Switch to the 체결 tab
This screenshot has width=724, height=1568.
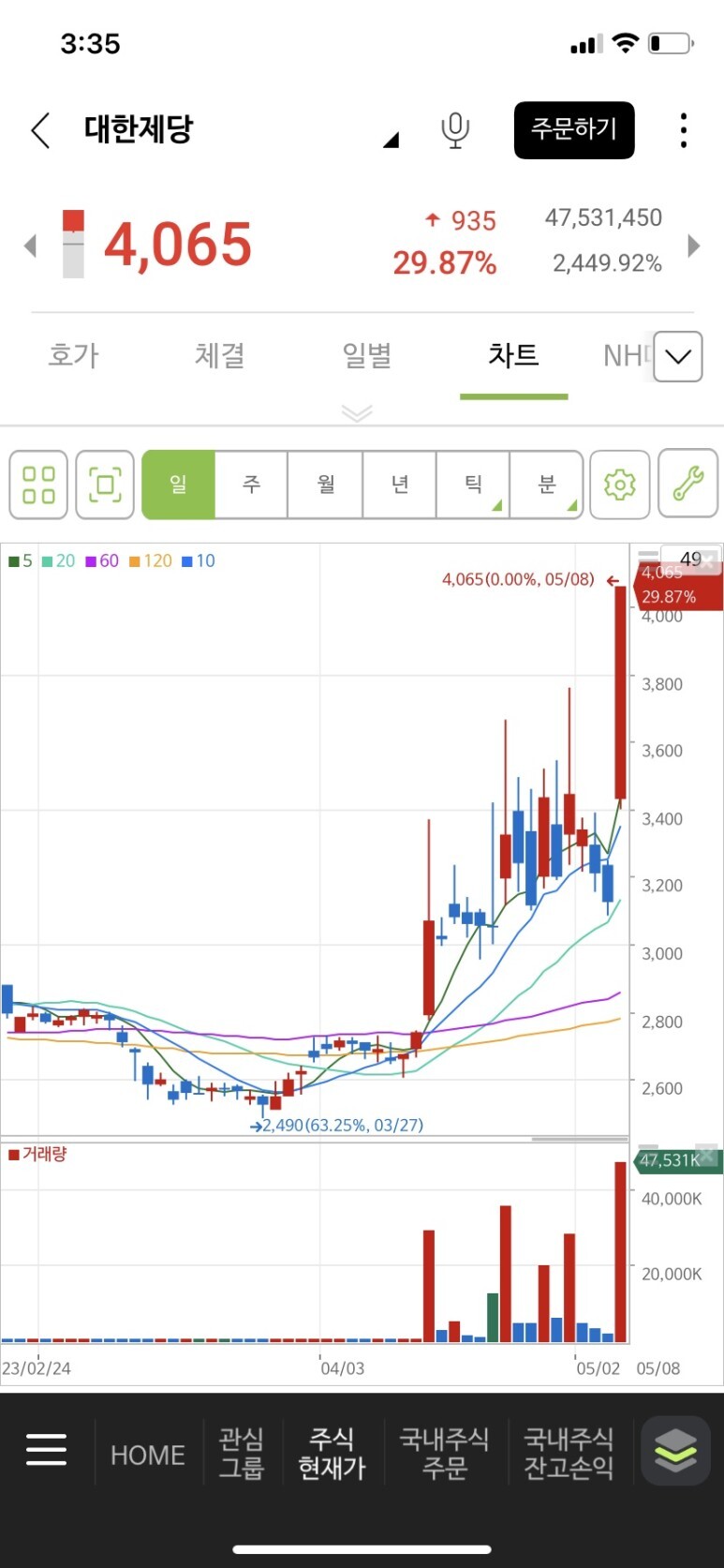coord(220,355)
